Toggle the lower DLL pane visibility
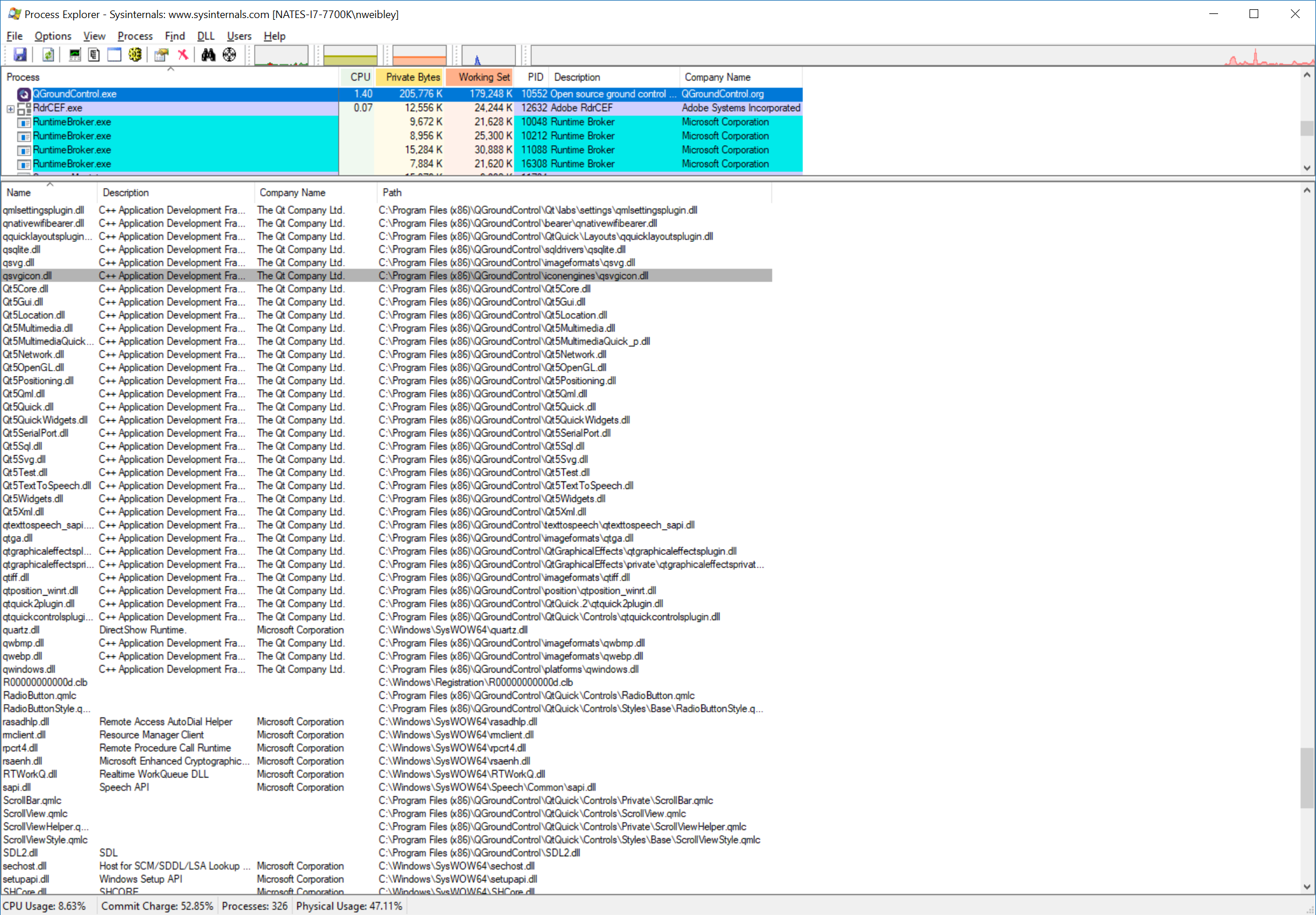Image resolution: width=1316 pixels, height=915 pixels. pos(114,54)
